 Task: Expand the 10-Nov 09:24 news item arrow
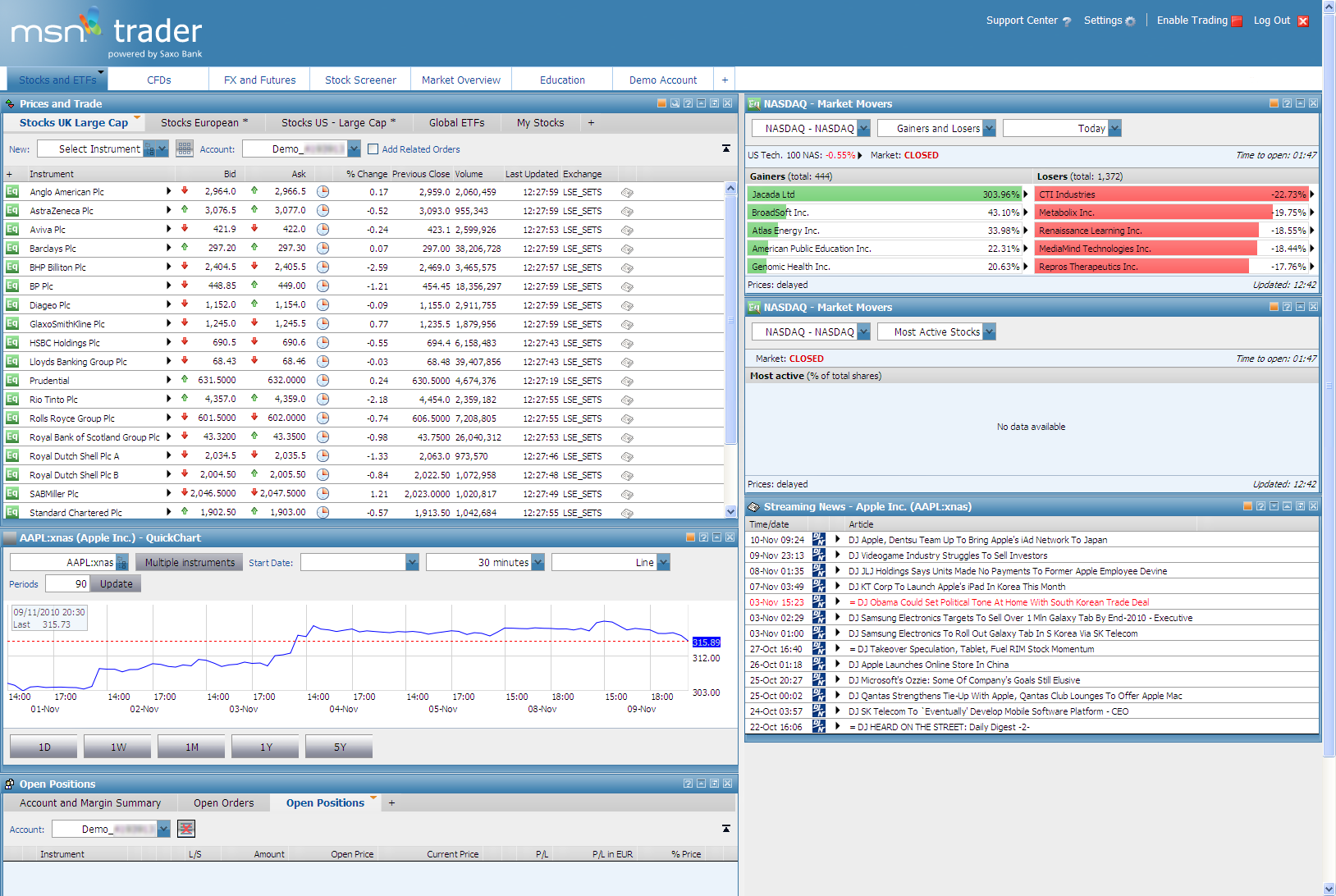[x=837, y=539]
